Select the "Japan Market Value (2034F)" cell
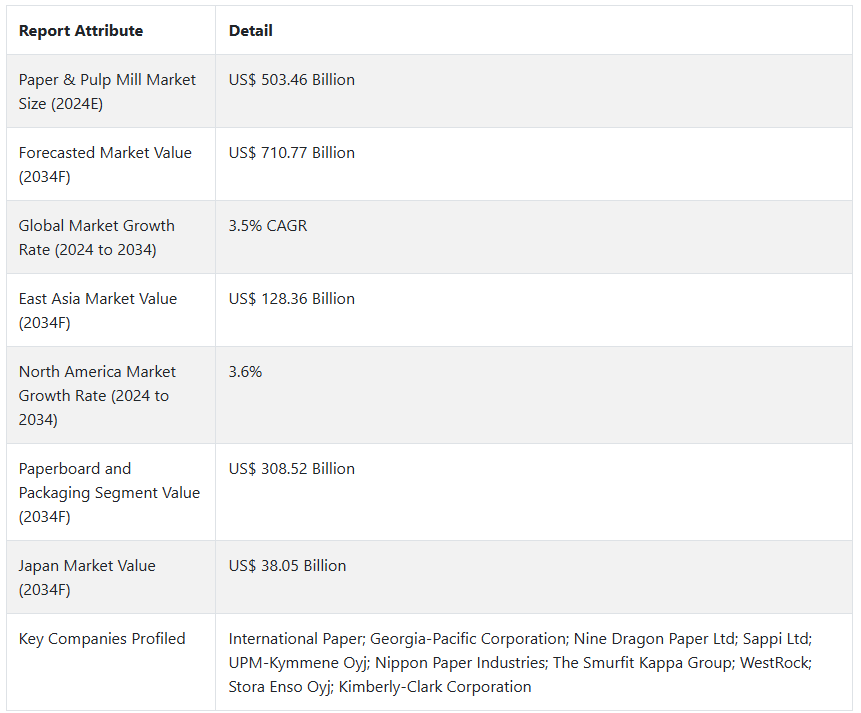Image resolution: width=861 pixels, height=713 pixels. coord(87,577)
